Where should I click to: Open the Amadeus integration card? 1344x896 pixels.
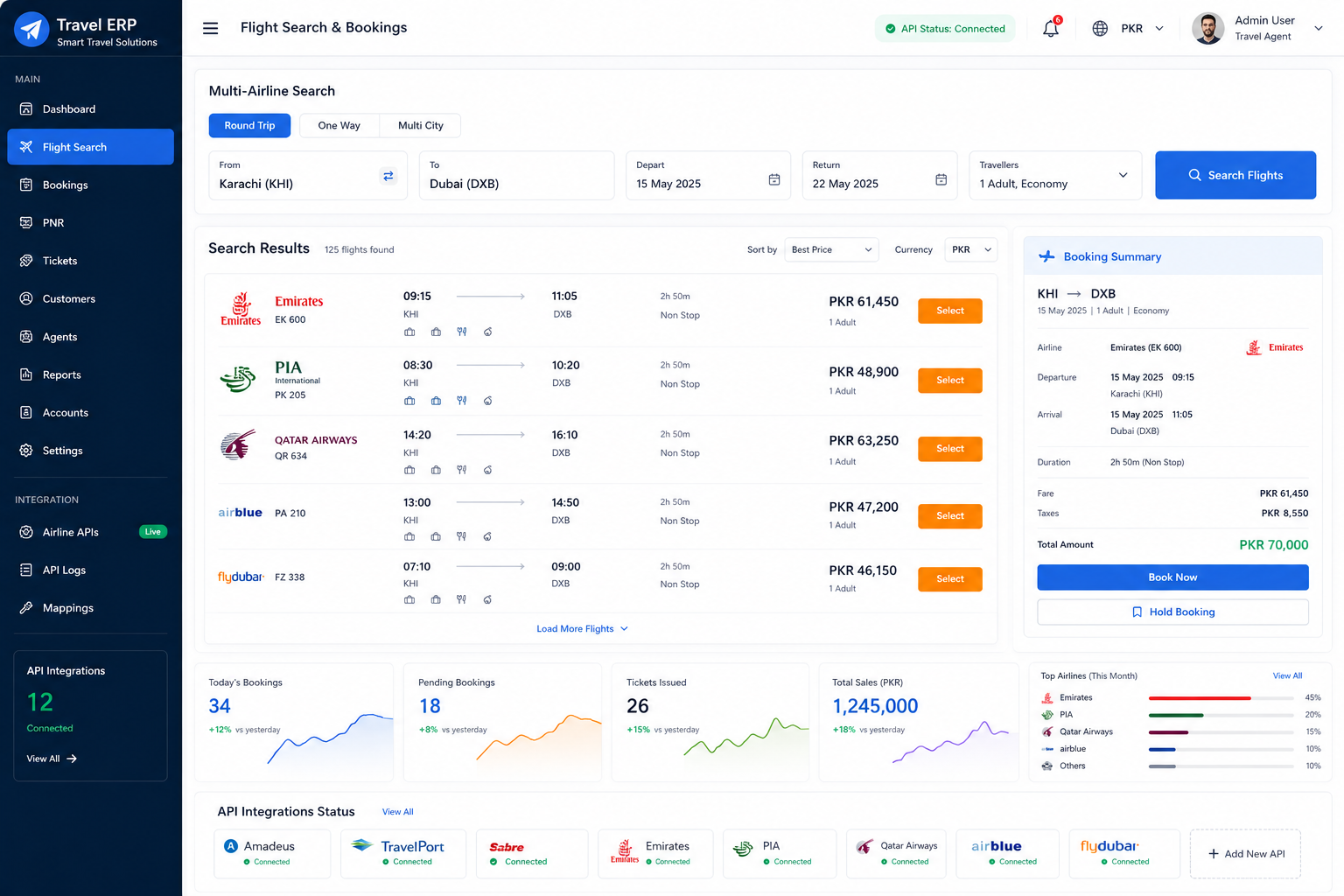pyautogui.click(x=272, y=854)
